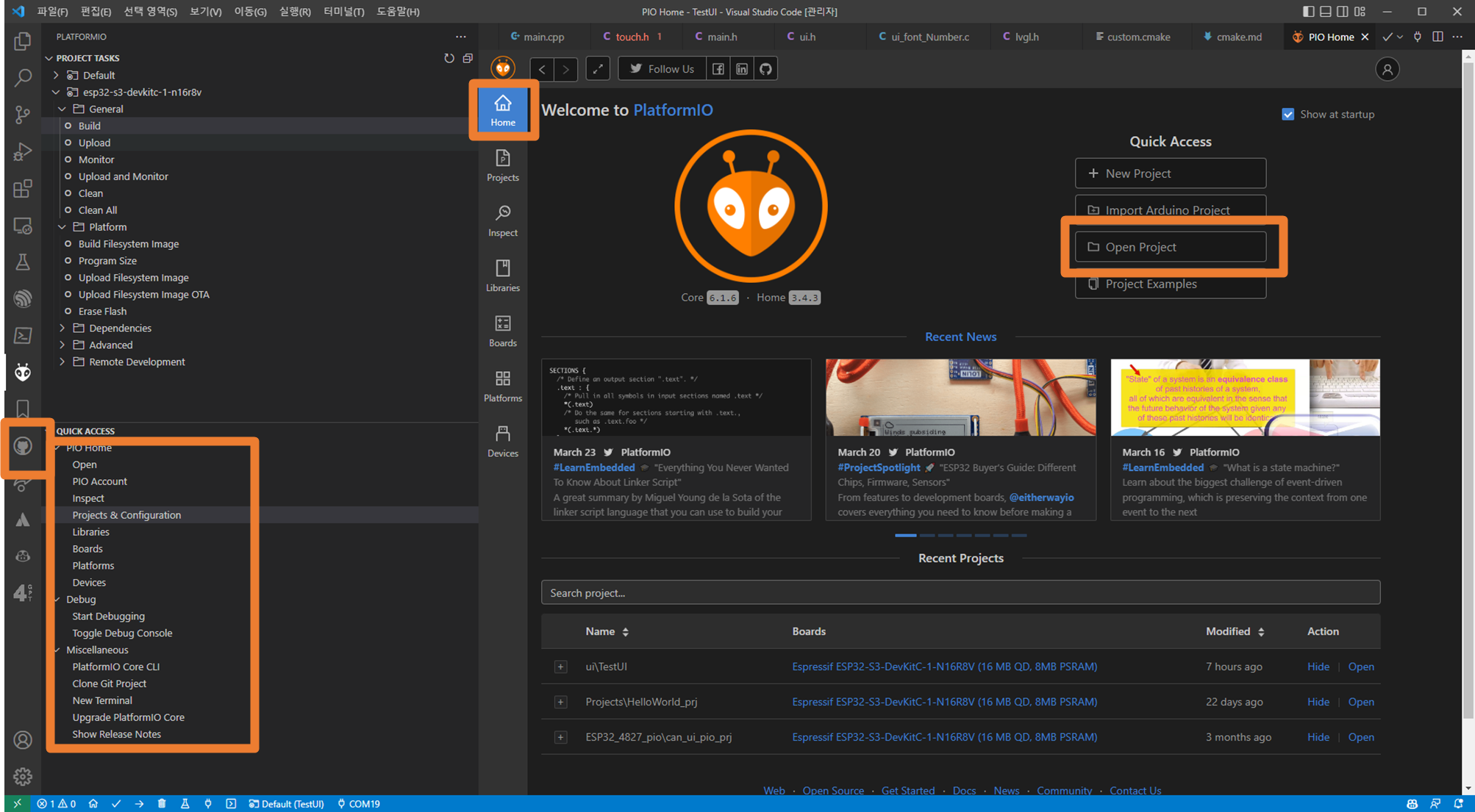Click the Search project input field
Viewport: 1475px width, 812px height.
tap(960, 592)
